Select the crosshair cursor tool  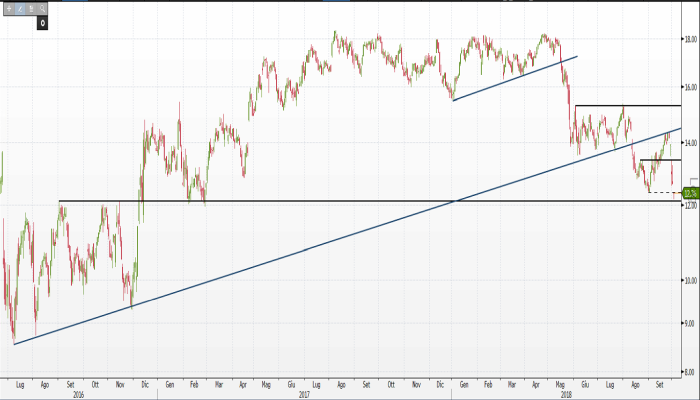pos(8,7)
